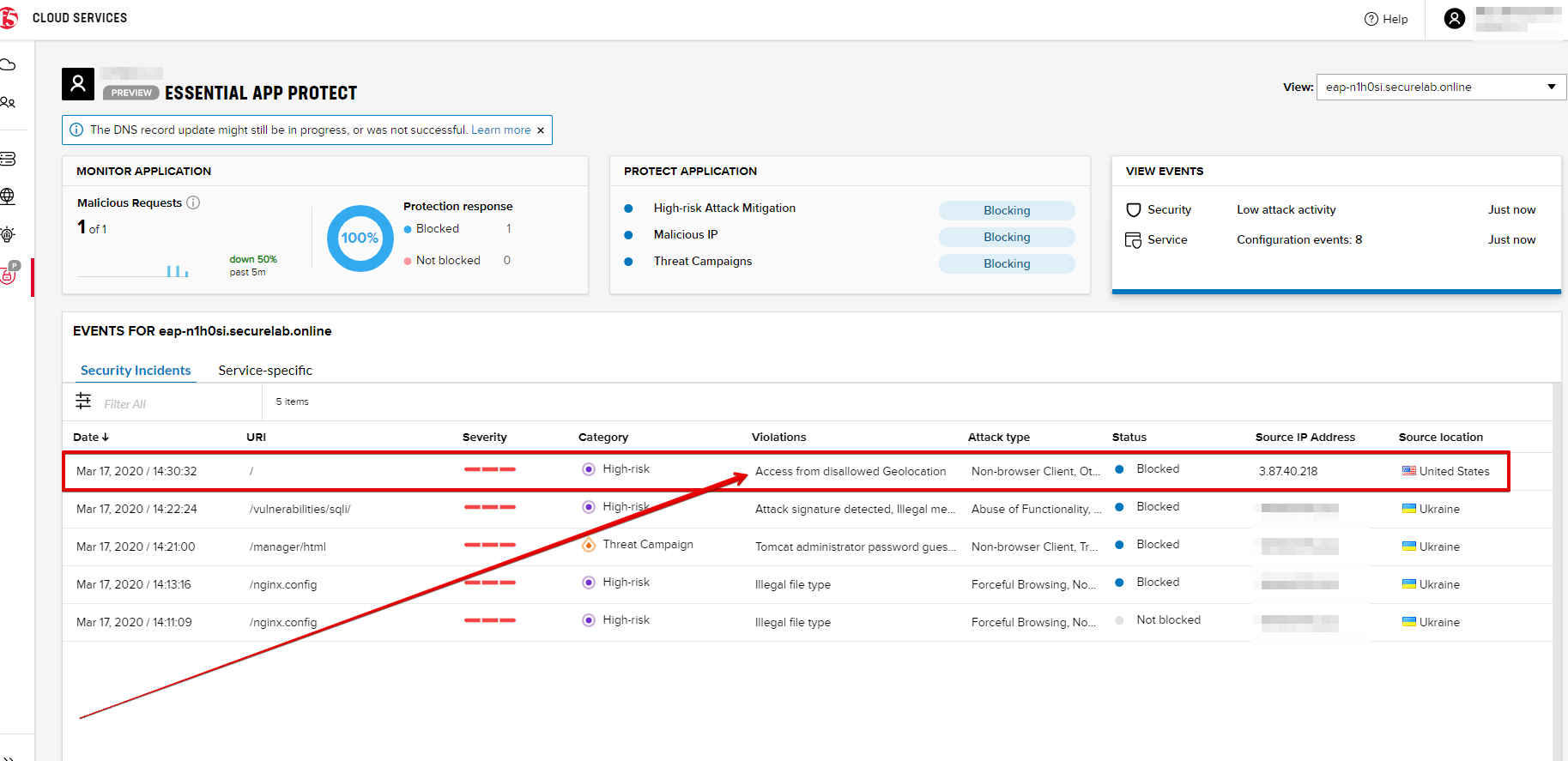Viewport: 1568px width, 761px height.
Task: Click the filter sliders icon
Action: click(83, 401)
